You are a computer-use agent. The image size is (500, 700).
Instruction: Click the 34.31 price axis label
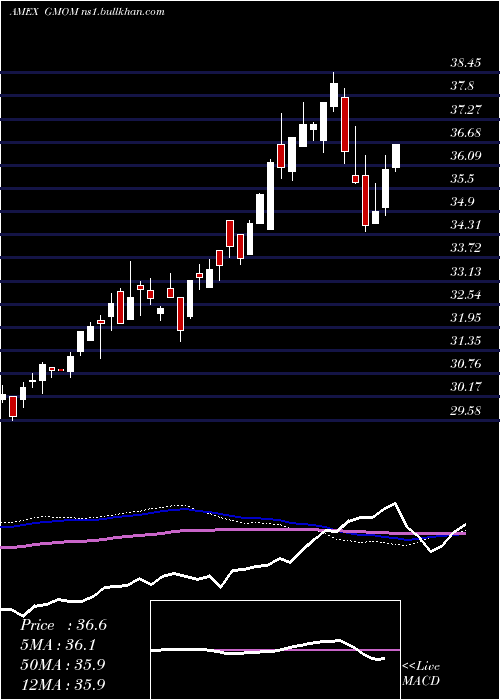click(466, 225)
